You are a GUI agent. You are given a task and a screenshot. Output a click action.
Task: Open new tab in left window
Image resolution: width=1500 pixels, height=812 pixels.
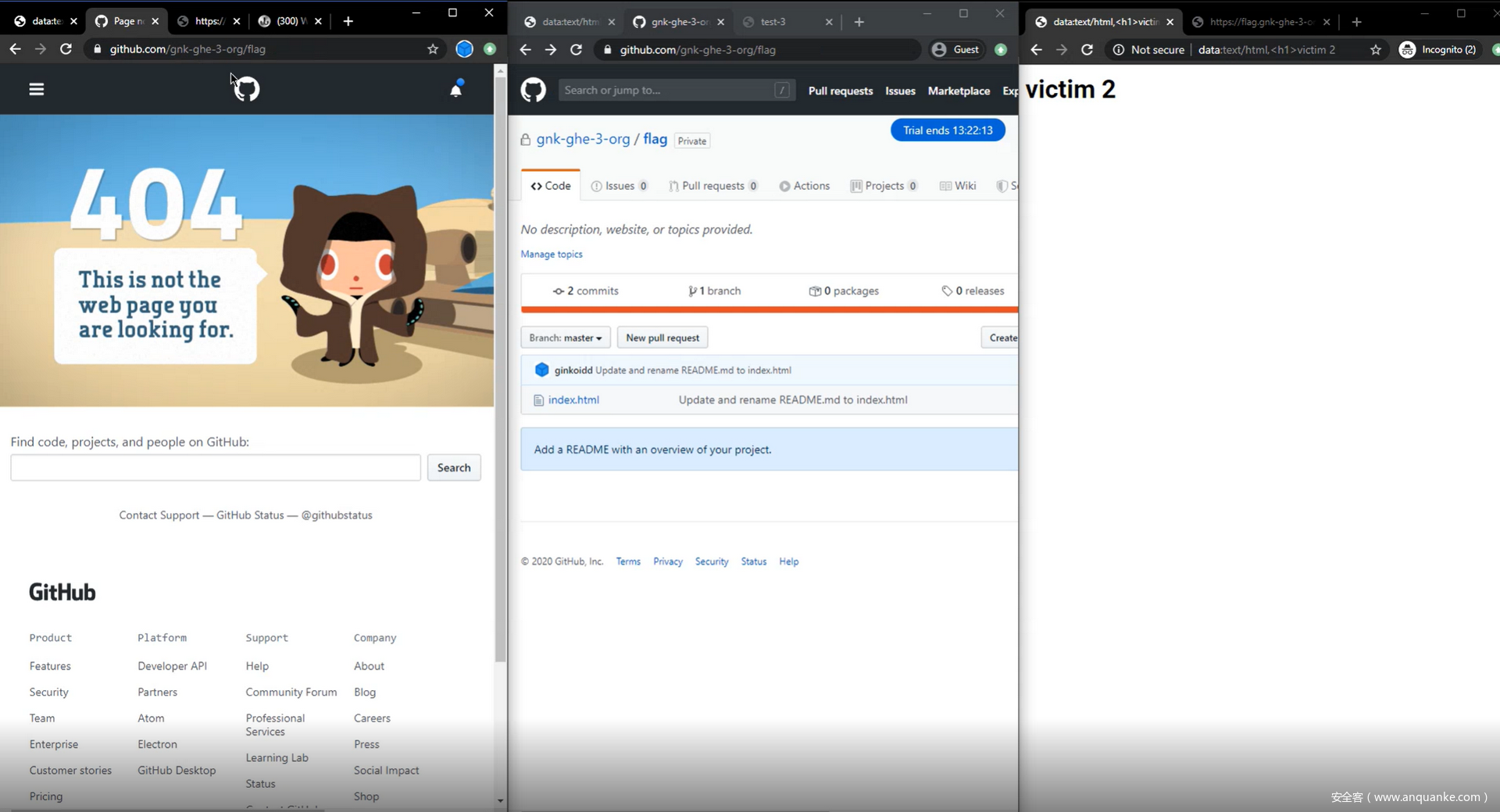pos(348,21)
